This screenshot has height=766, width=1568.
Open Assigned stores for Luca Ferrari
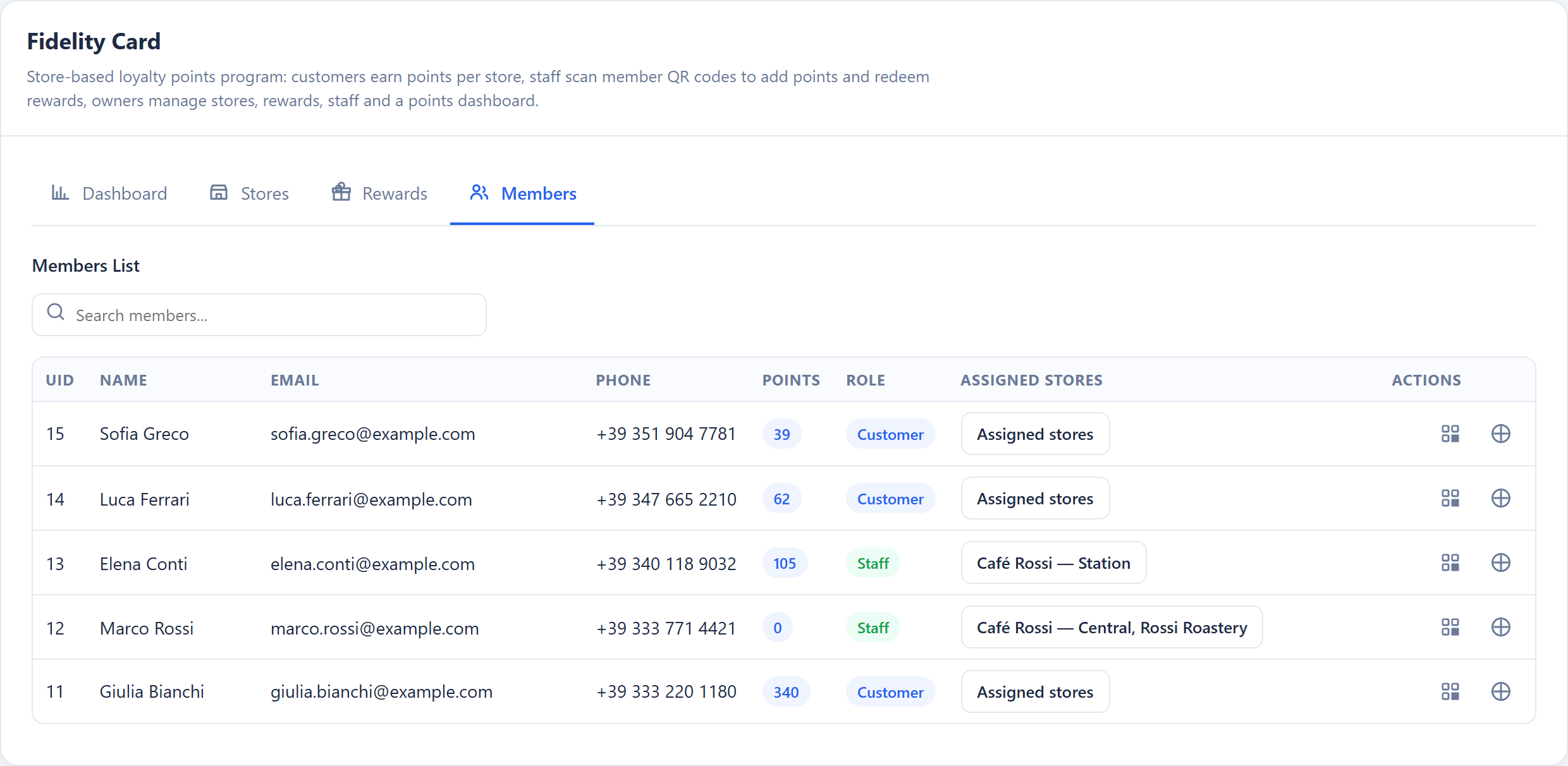[x=1035, y=498]
